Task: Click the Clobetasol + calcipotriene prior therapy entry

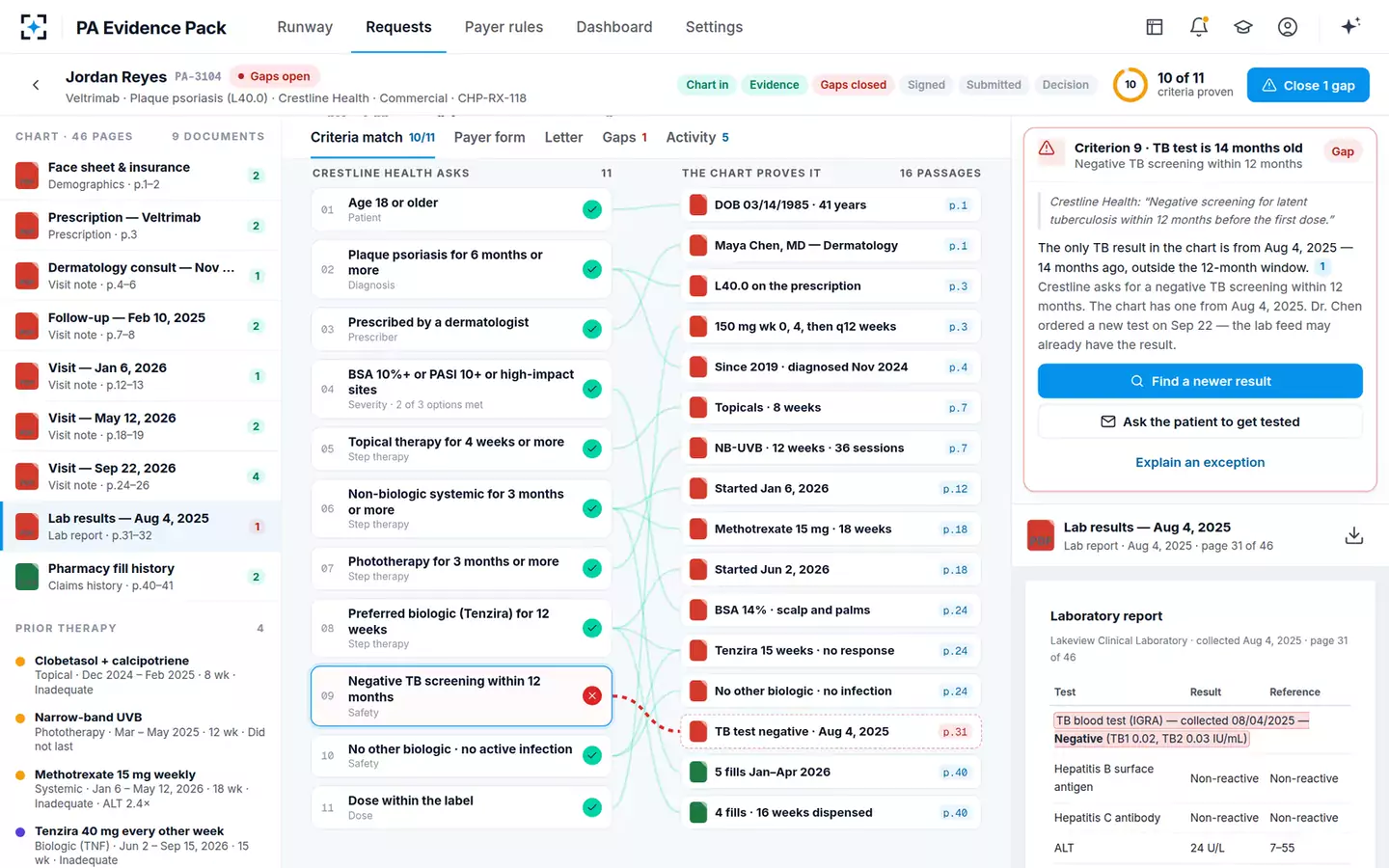Action: point(140,675)
